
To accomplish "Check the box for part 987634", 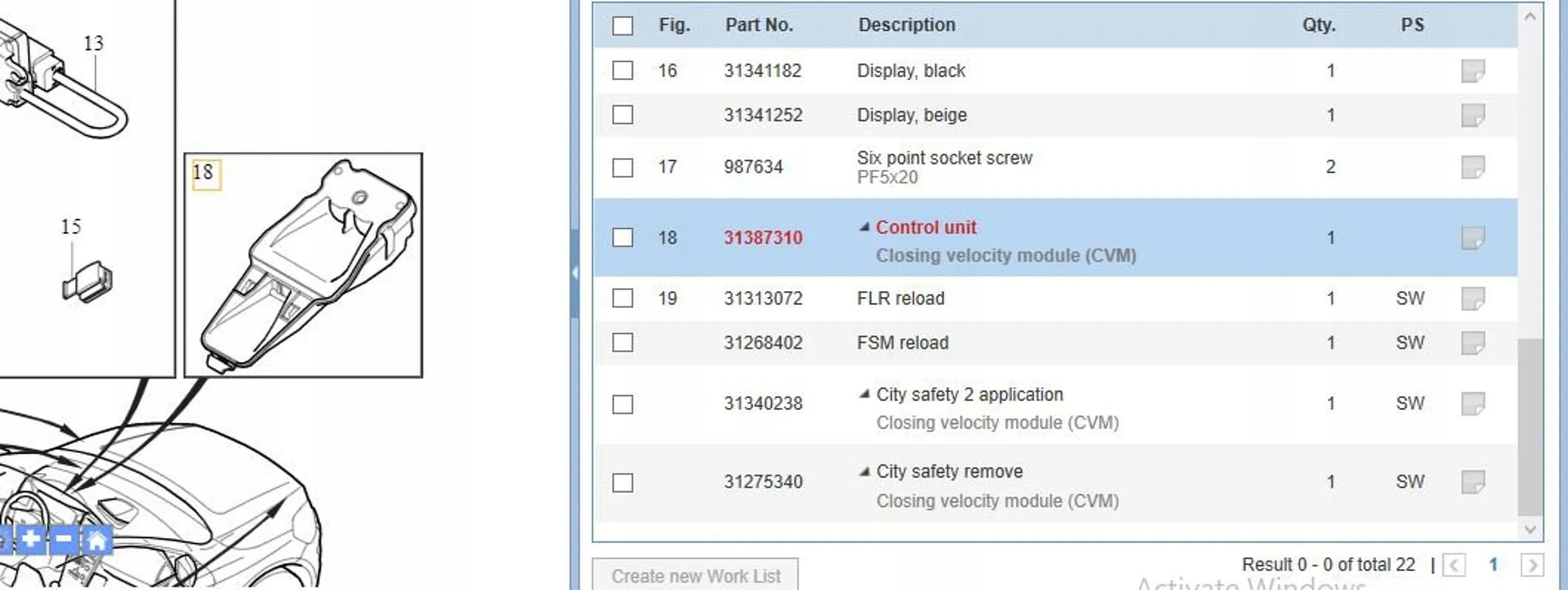I will tap(623, 167).
